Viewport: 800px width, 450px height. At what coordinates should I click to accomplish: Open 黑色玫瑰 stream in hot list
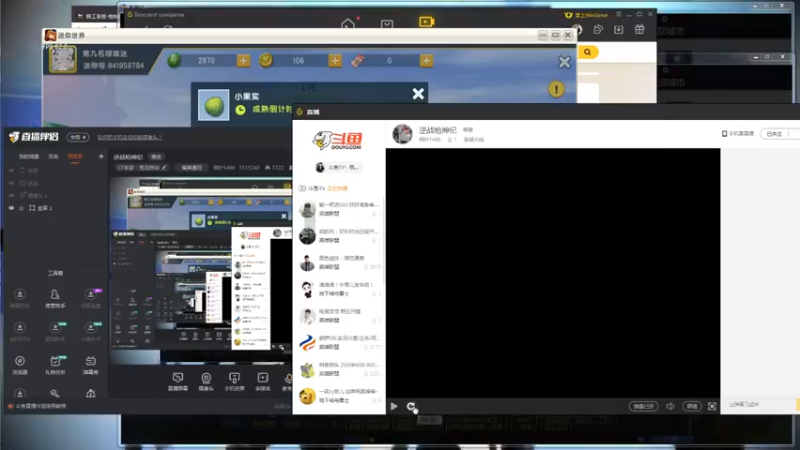pos(339,262)
